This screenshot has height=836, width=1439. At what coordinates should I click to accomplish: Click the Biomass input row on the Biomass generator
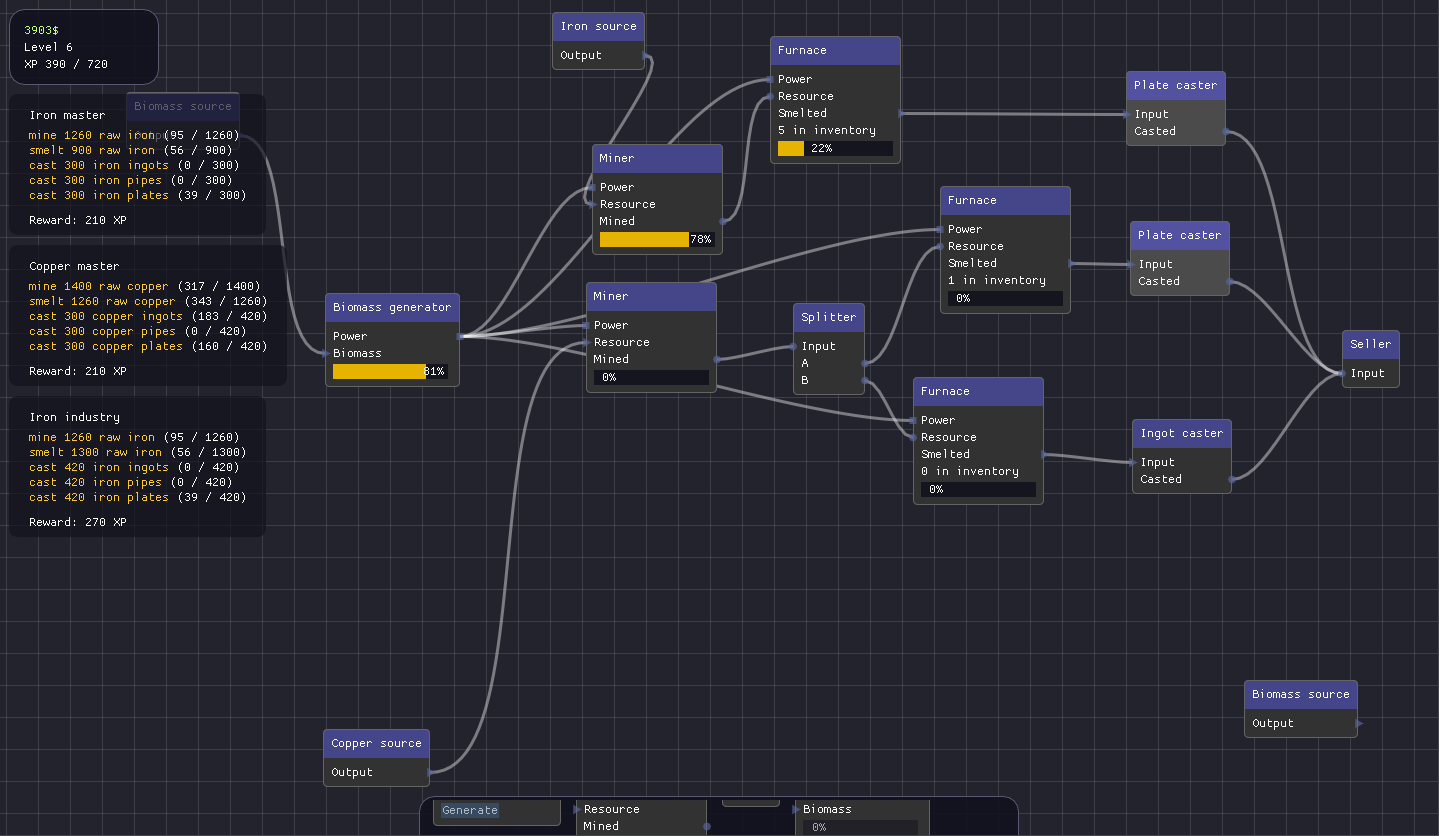coord(392,353)
